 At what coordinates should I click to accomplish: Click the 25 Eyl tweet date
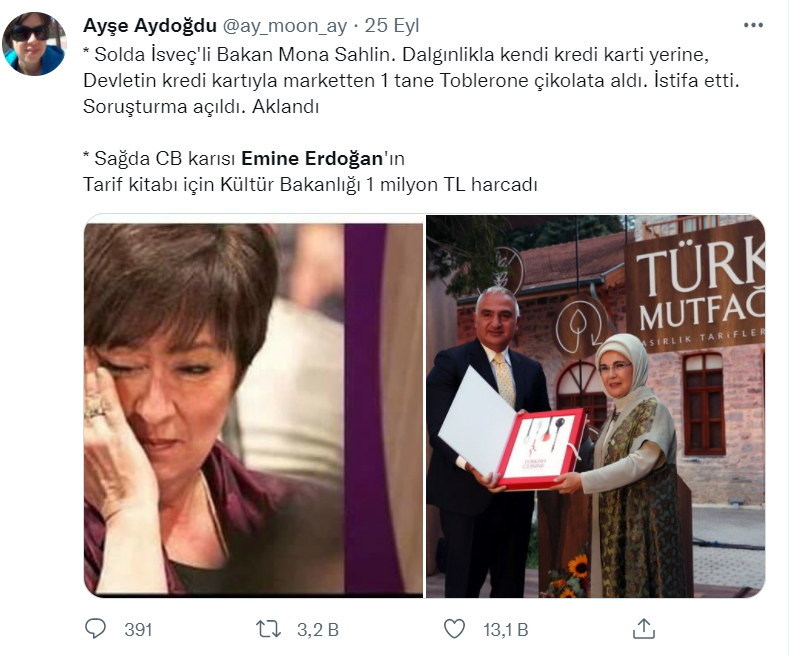coord(392,26)
